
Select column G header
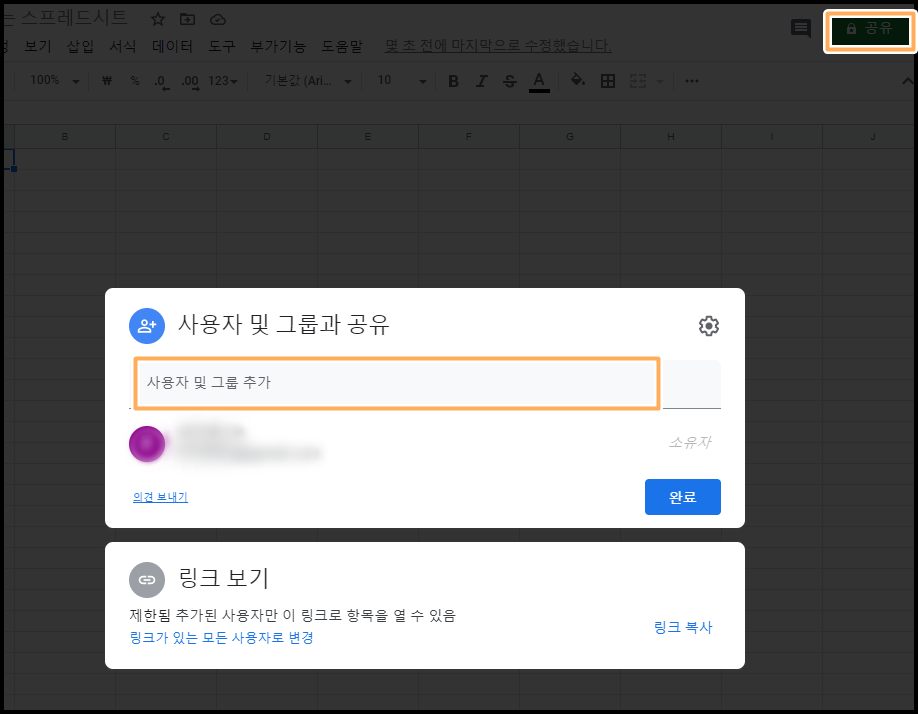(x=570, y=136)
